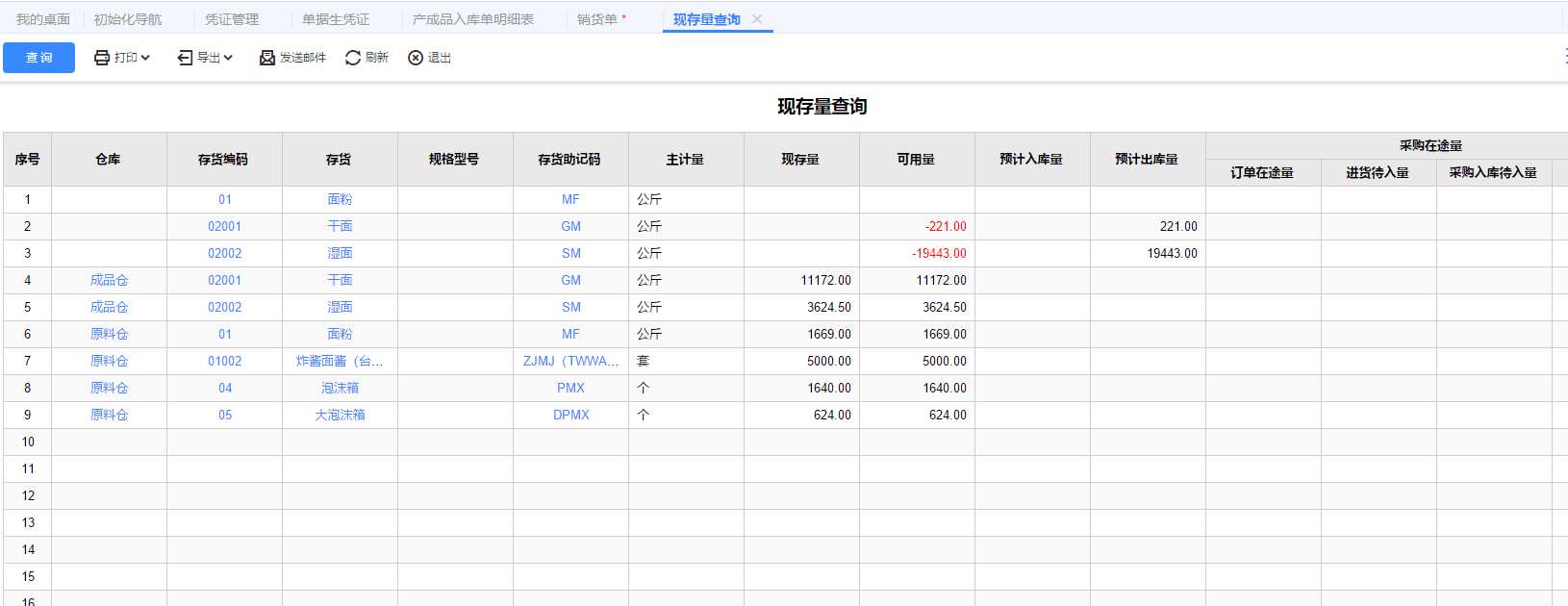Click row number 10 in 序号 column

pyautogui.click(x=28, y=442)
